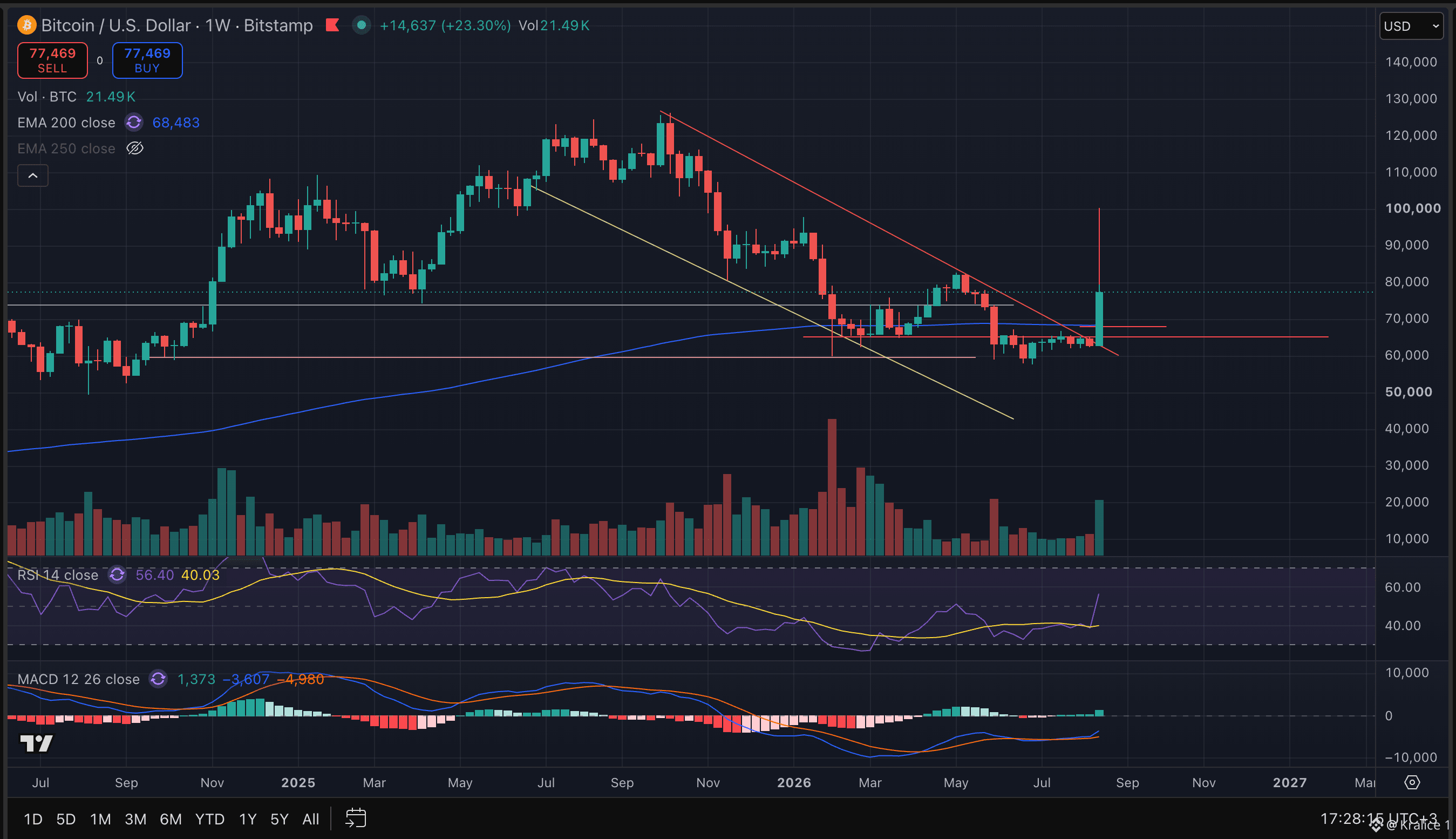Click the TradingView logo in the MACD pane
This screenshot has width=1456, height=839.
tap(36, 743)
